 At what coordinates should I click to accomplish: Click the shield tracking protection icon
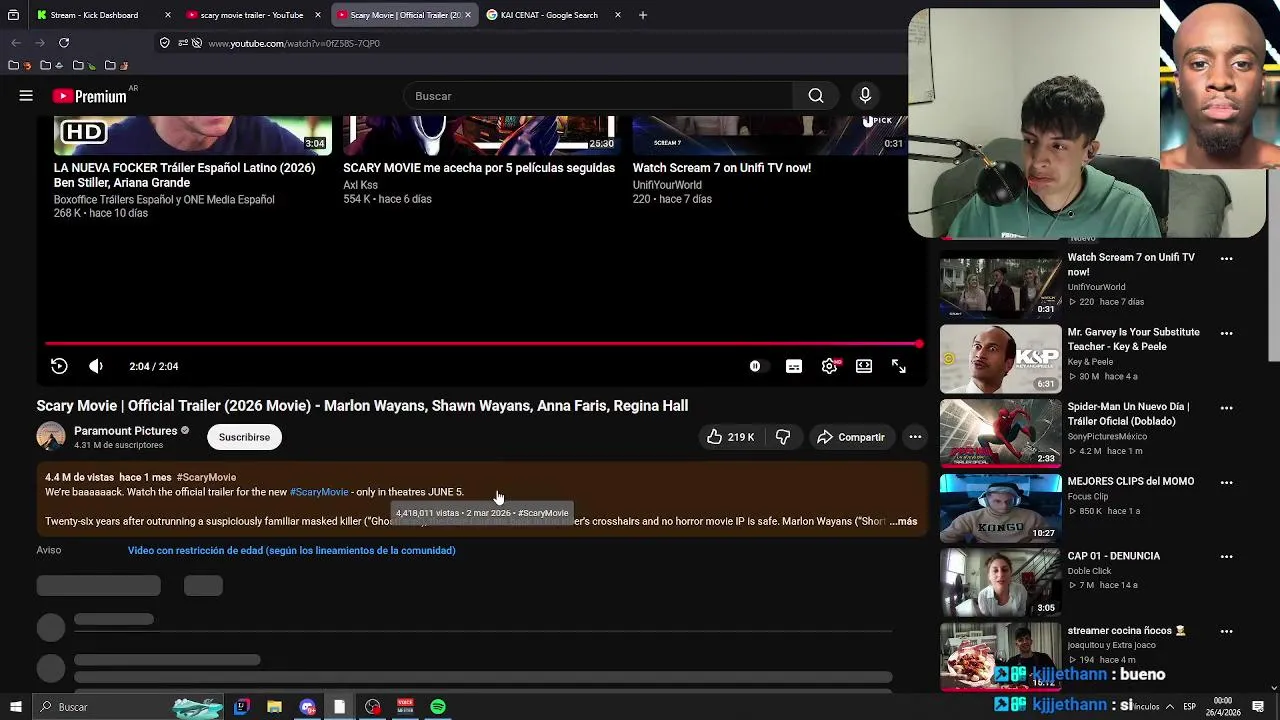click(164, 43)
